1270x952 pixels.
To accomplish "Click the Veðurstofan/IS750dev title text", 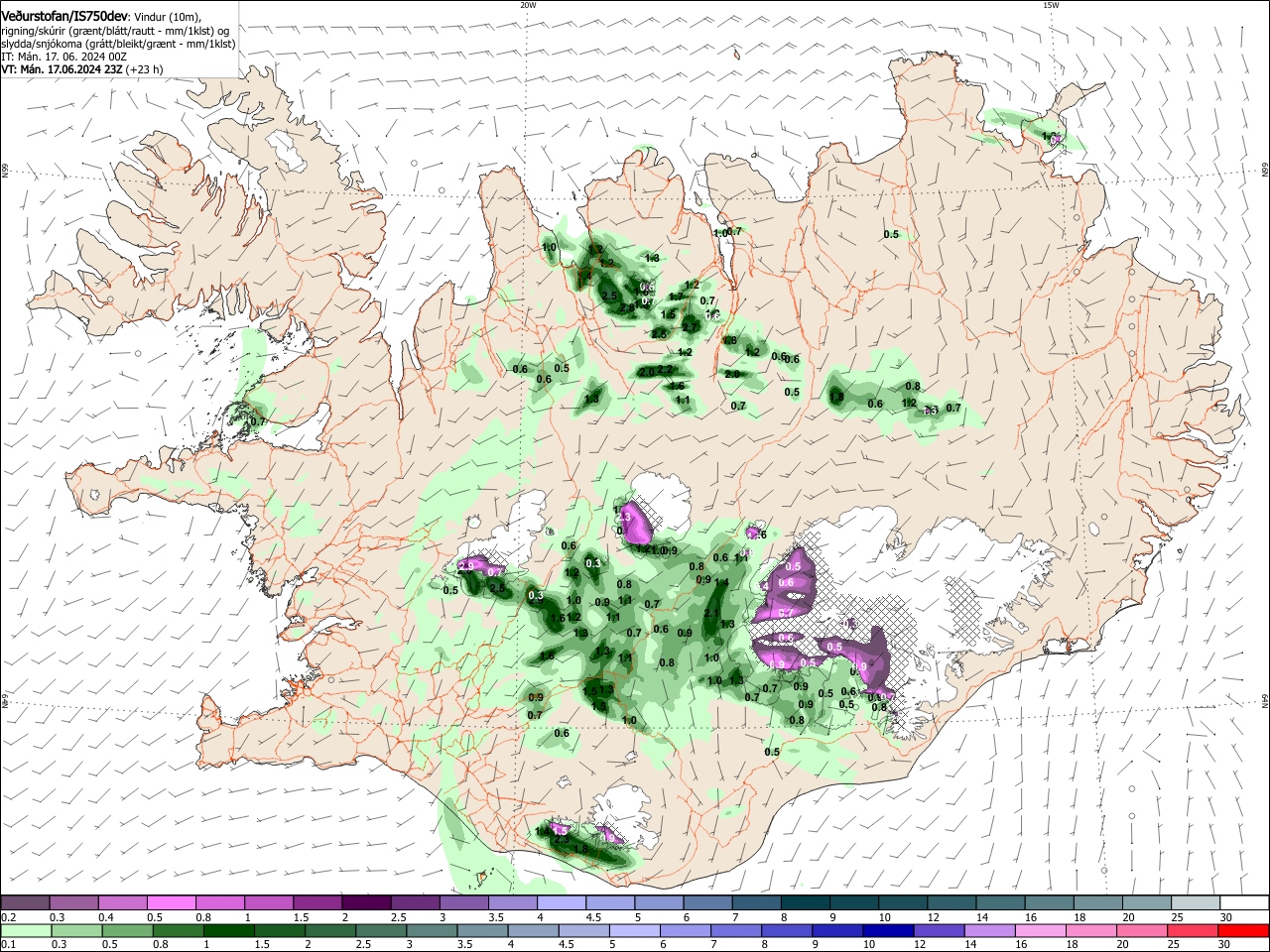I will tap(64, 15).
